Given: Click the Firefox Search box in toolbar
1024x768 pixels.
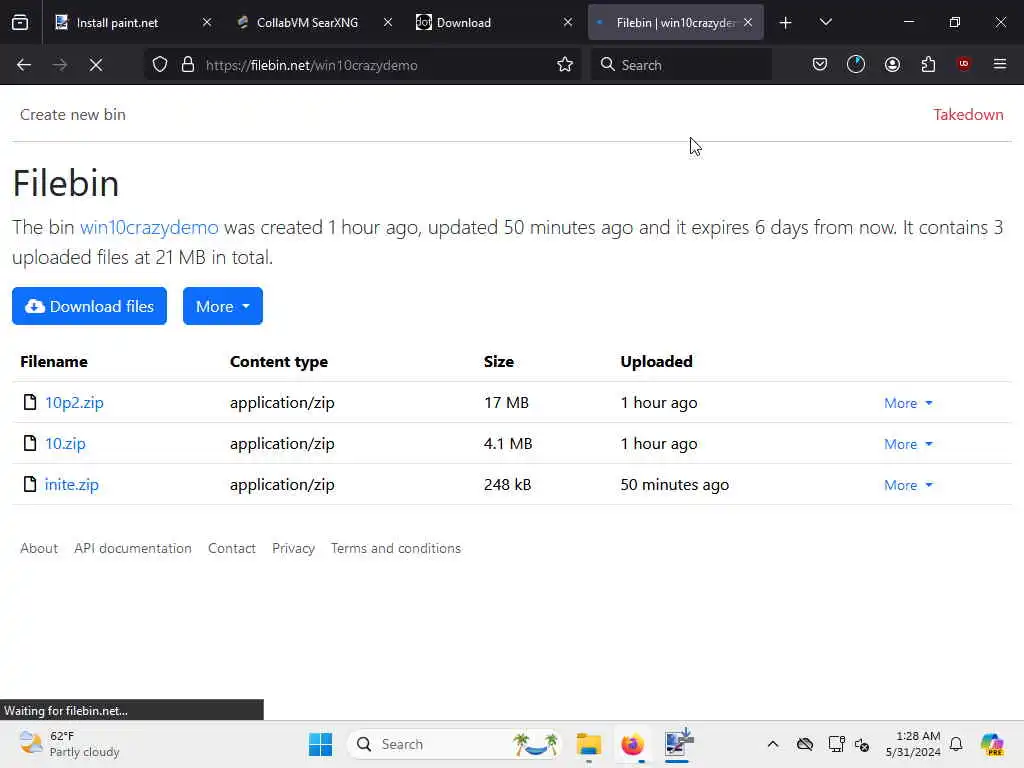Looking at the screenshot, I should pos(681,65).
